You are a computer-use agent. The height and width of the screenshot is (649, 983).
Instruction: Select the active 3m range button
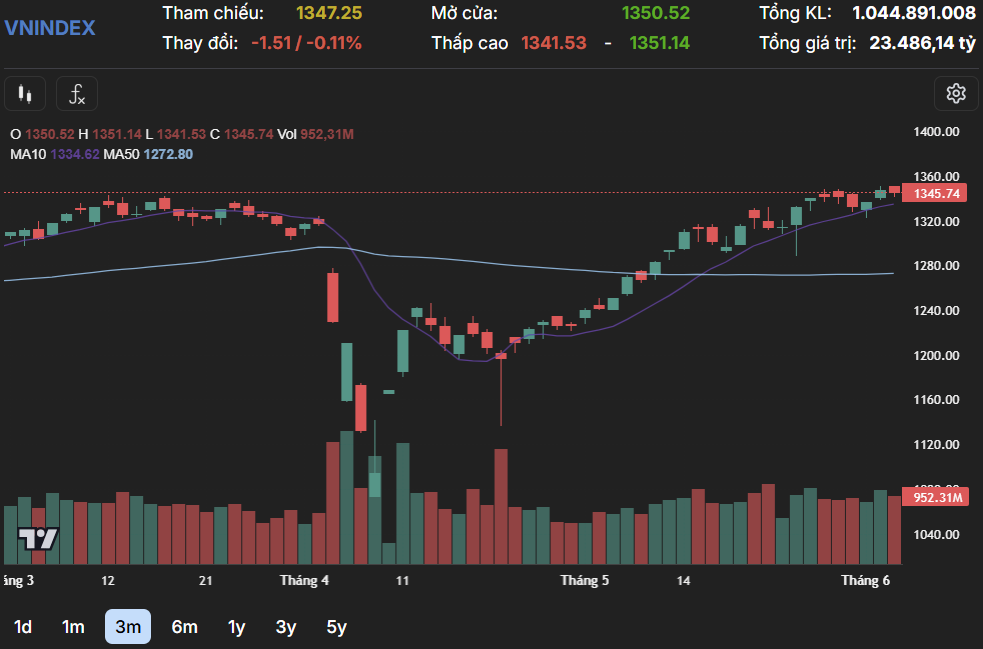(128, 627)
